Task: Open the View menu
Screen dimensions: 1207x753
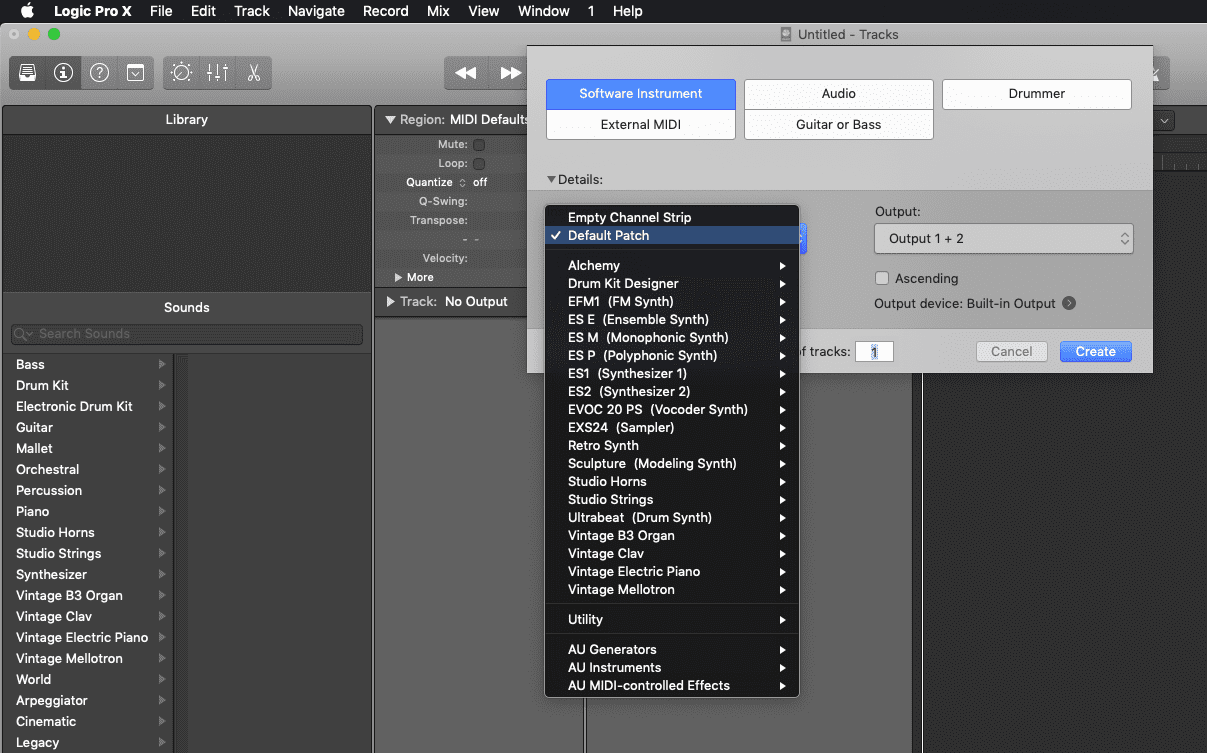Action: tap(484, 11)
